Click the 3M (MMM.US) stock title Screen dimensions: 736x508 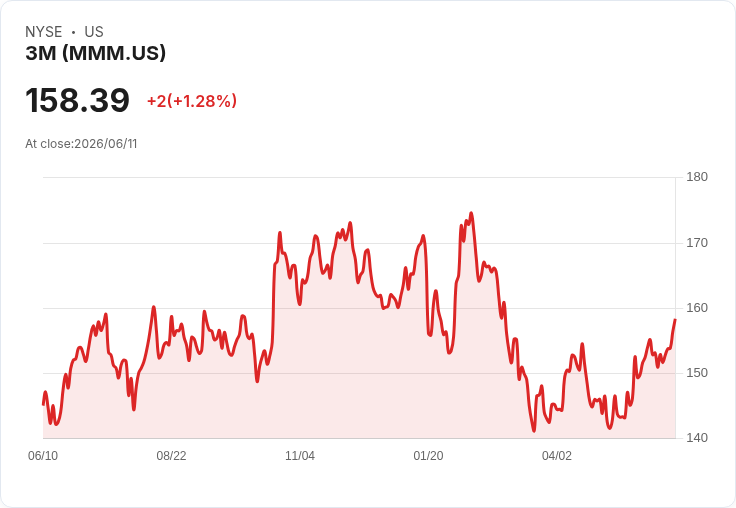click(x=96, y=53)
